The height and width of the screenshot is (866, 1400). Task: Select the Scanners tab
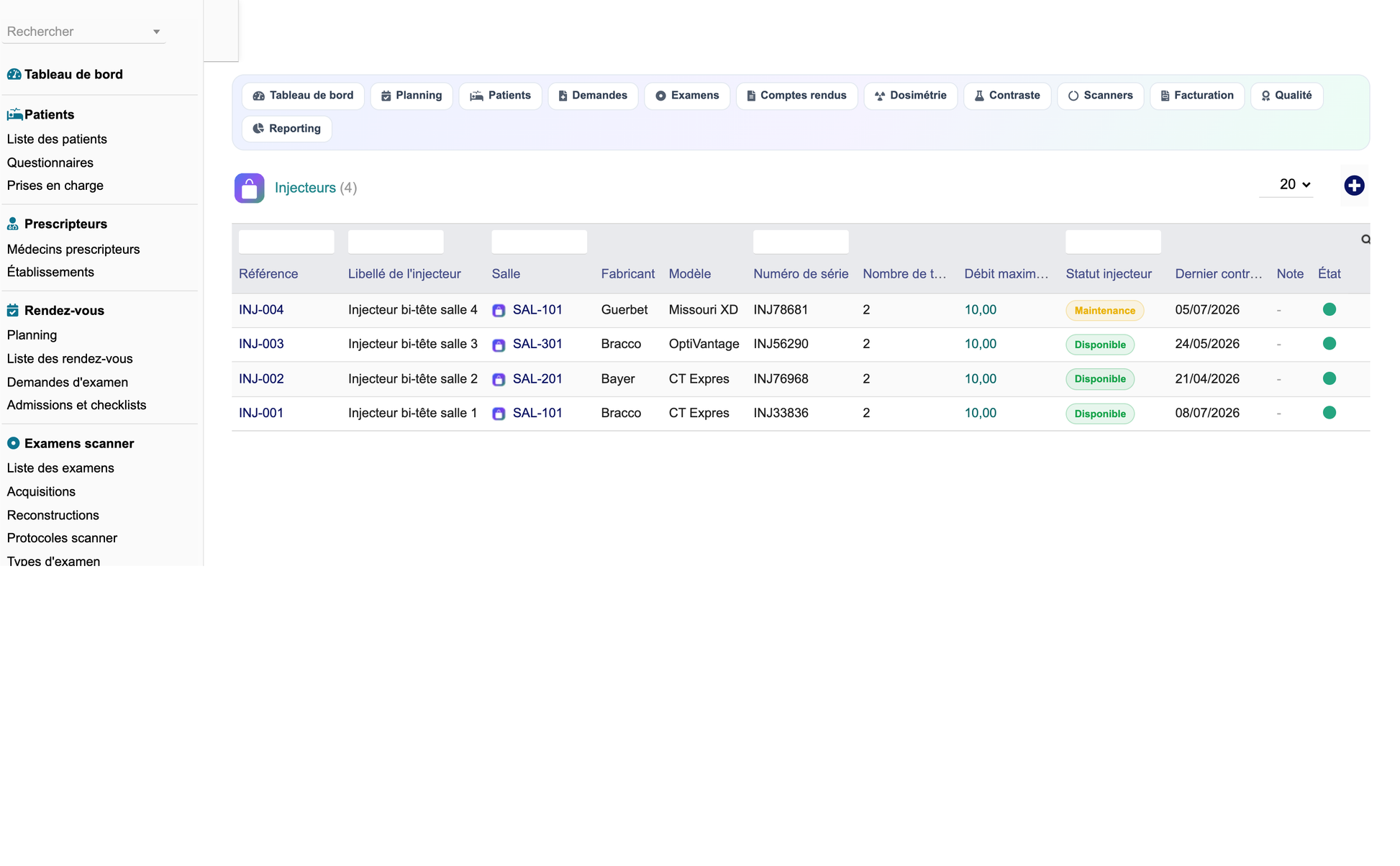tap(1101, 96)
